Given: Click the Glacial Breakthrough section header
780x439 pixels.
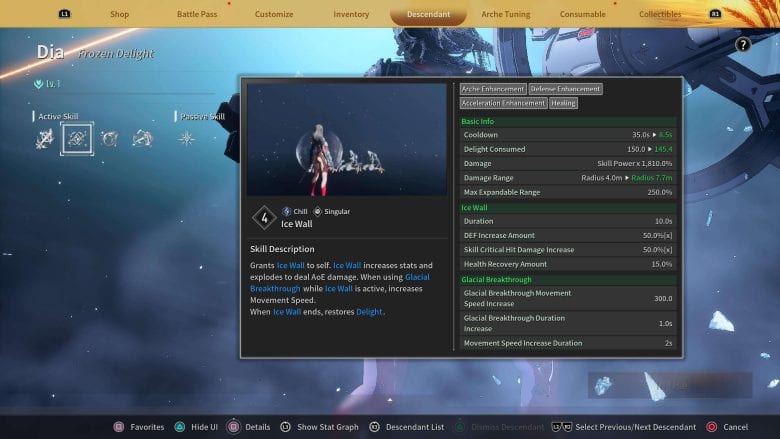Looking at the screenshot, I should coord(568,279).
